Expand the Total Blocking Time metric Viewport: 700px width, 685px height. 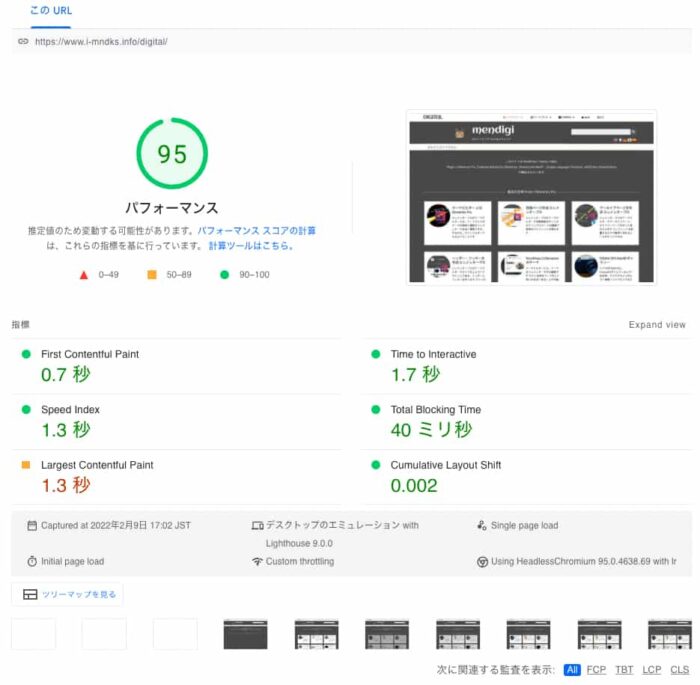click(x=526, y=422)
